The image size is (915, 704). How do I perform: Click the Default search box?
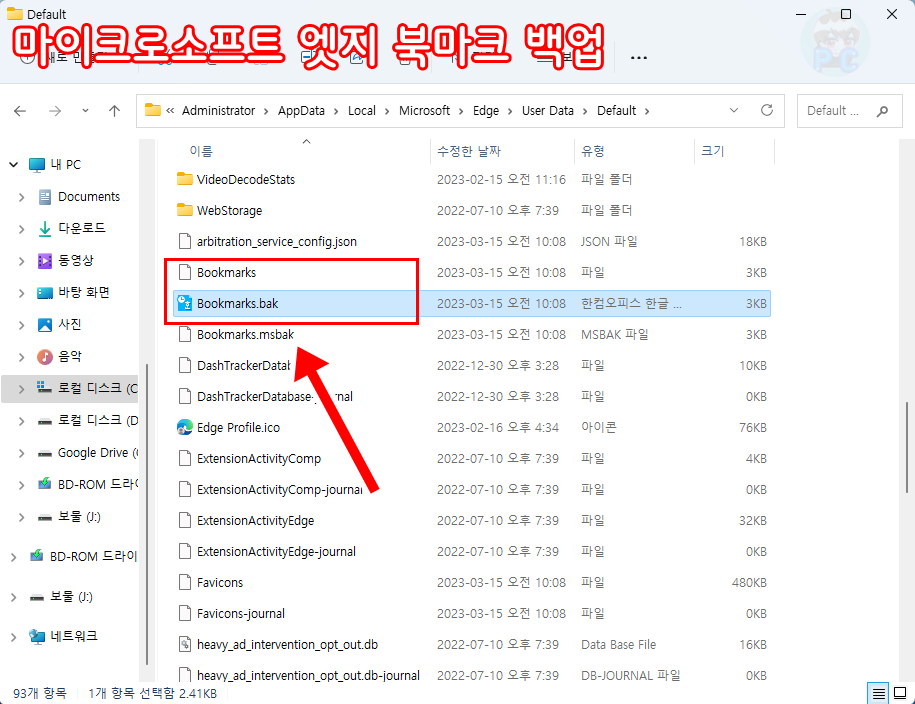pos(849,111)
